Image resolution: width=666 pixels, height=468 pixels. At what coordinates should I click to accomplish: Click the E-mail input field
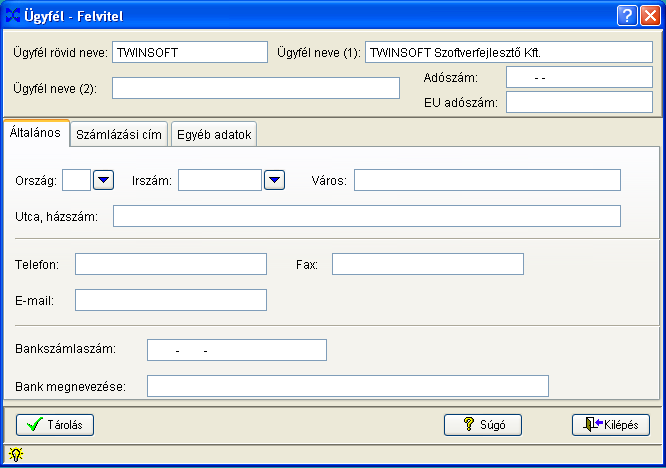pos(171,300)
